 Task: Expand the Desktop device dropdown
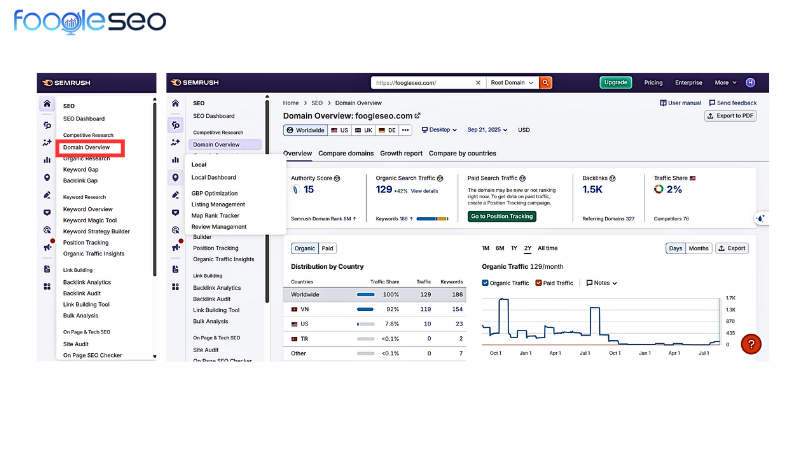click(439, 130)
